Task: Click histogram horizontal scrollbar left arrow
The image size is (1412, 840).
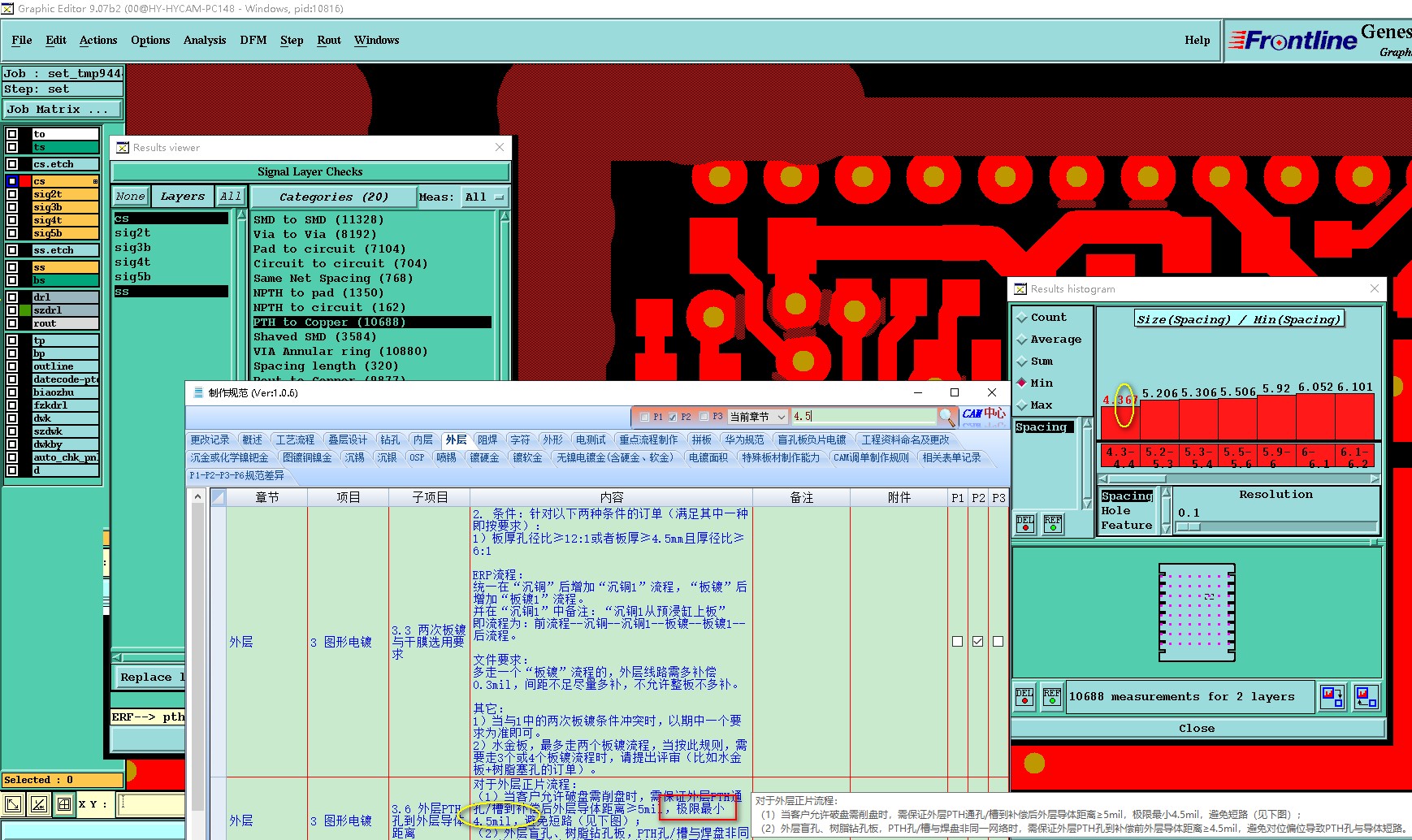Action: click(x=1103, y=478)
